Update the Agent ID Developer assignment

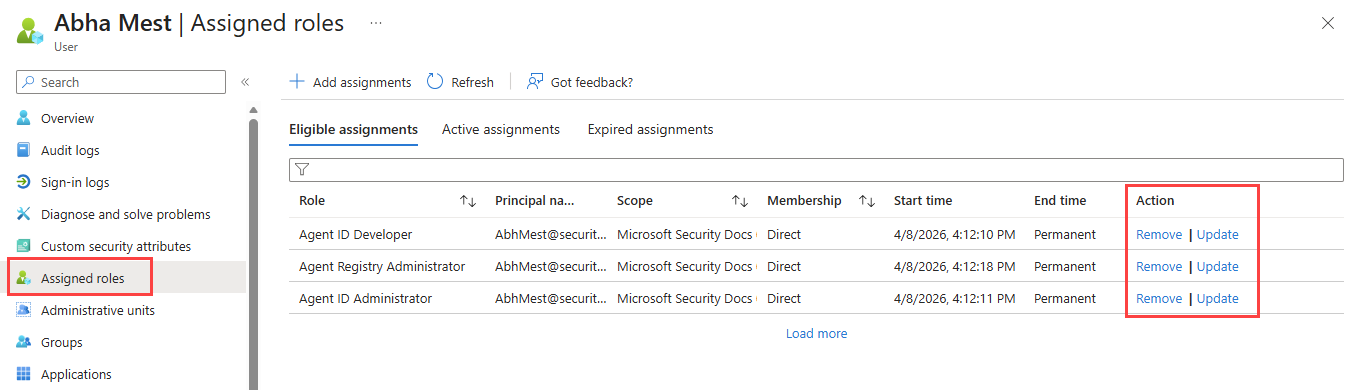click(x=1217, y=235)
